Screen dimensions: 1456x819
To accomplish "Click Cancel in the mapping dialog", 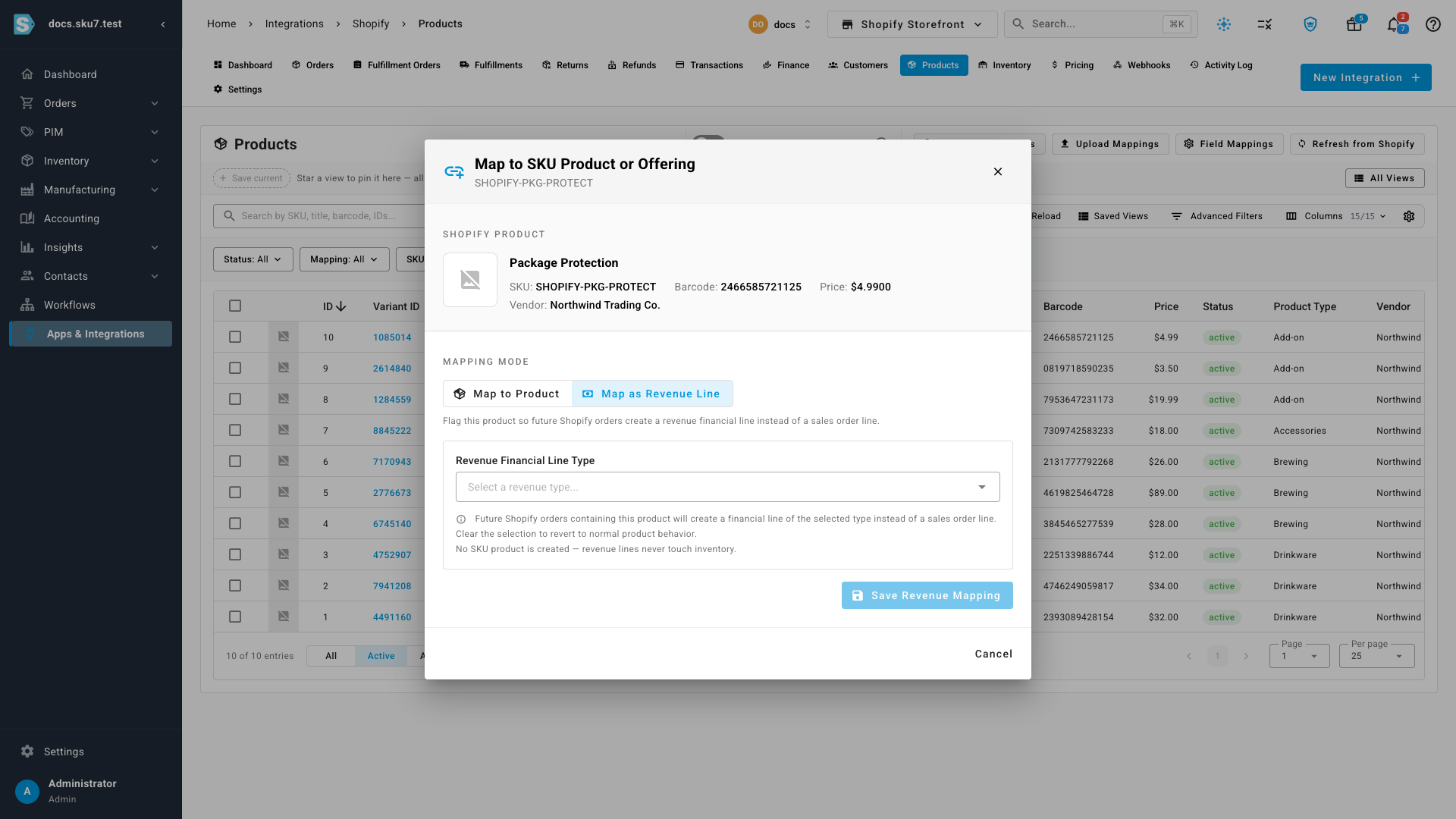I will pos(993,654).
